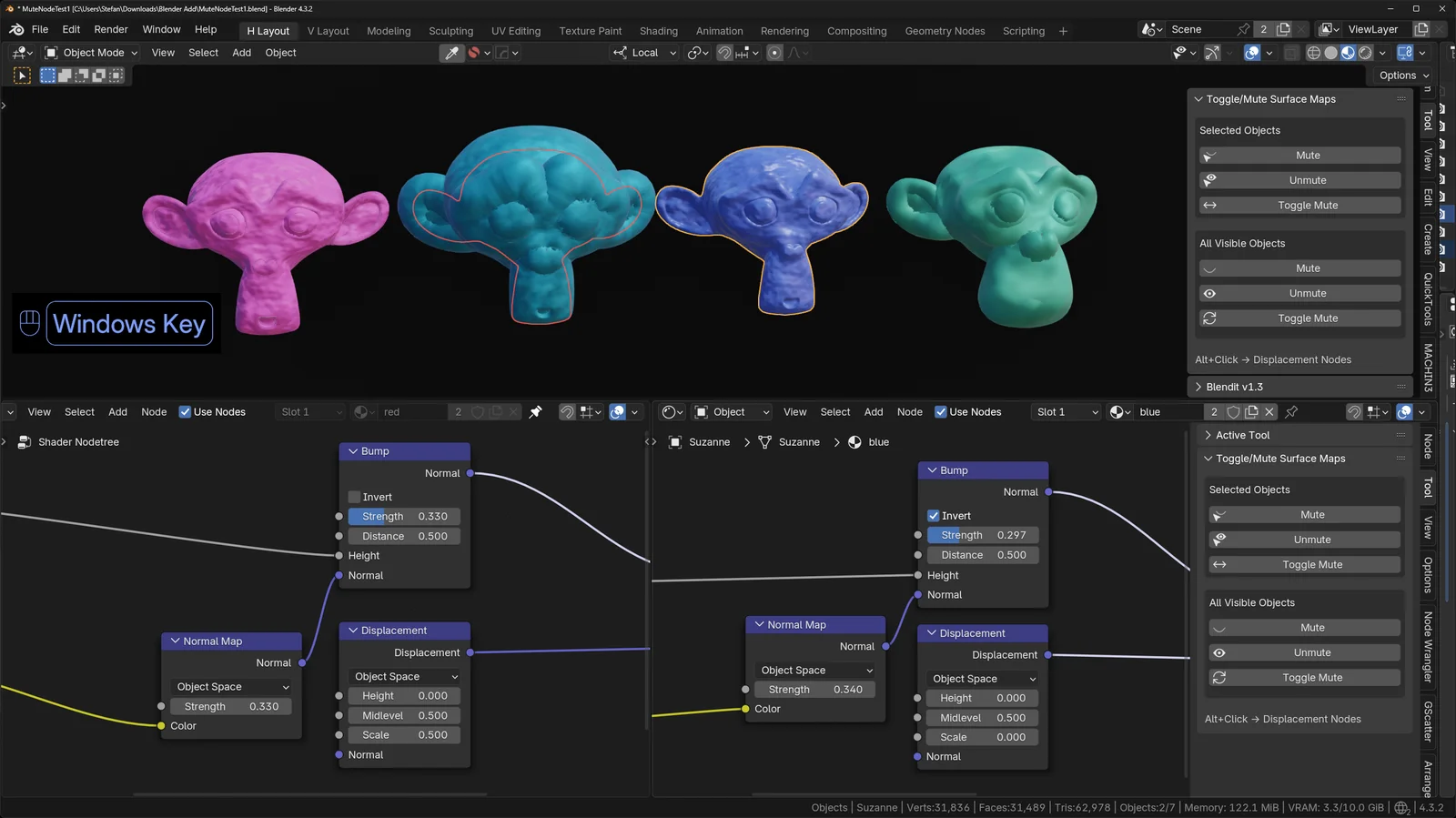Click the pin icon in left node editor header
Screen dimensions: 1456x818
(x=535, y=412)
